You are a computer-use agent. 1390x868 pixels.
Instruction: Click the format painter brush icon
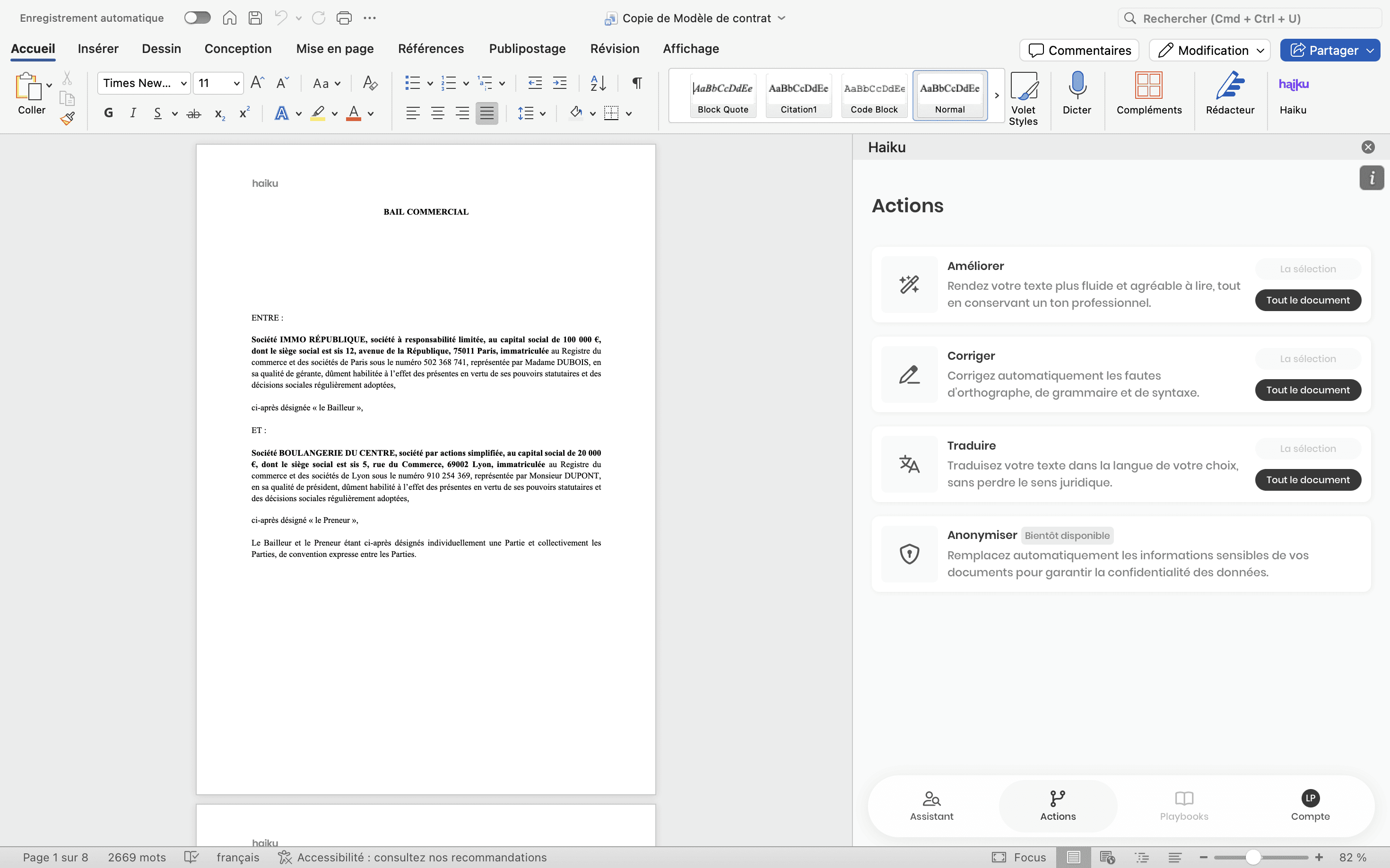(x=67, y=119)
